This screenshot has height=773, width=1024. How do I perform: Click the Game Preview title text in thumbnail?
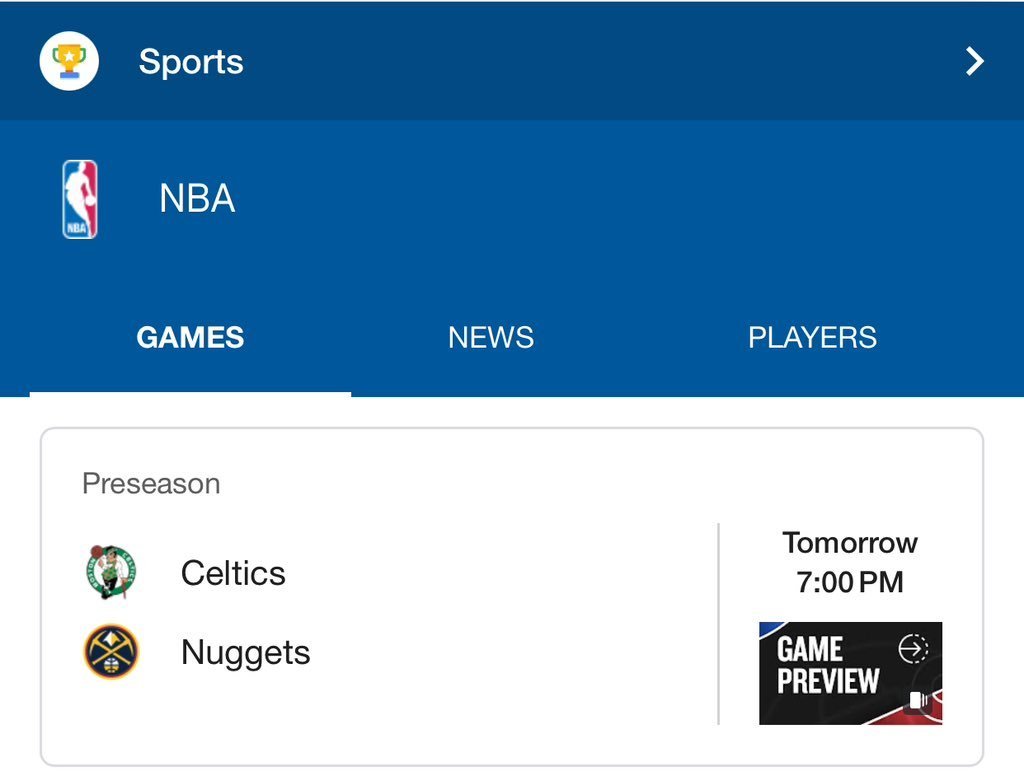[826, 666]
